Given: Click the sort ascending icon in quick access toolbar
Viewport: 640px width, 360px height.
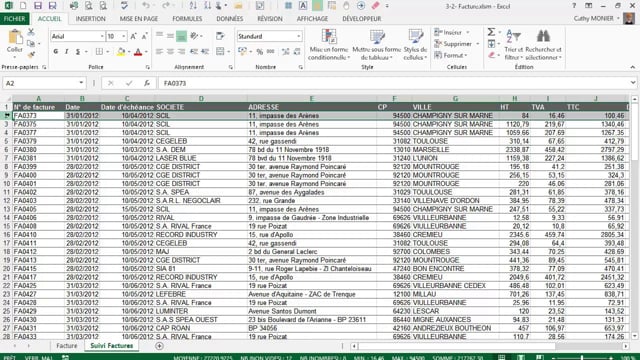Looking at the screenshot, I should [193, 6].
